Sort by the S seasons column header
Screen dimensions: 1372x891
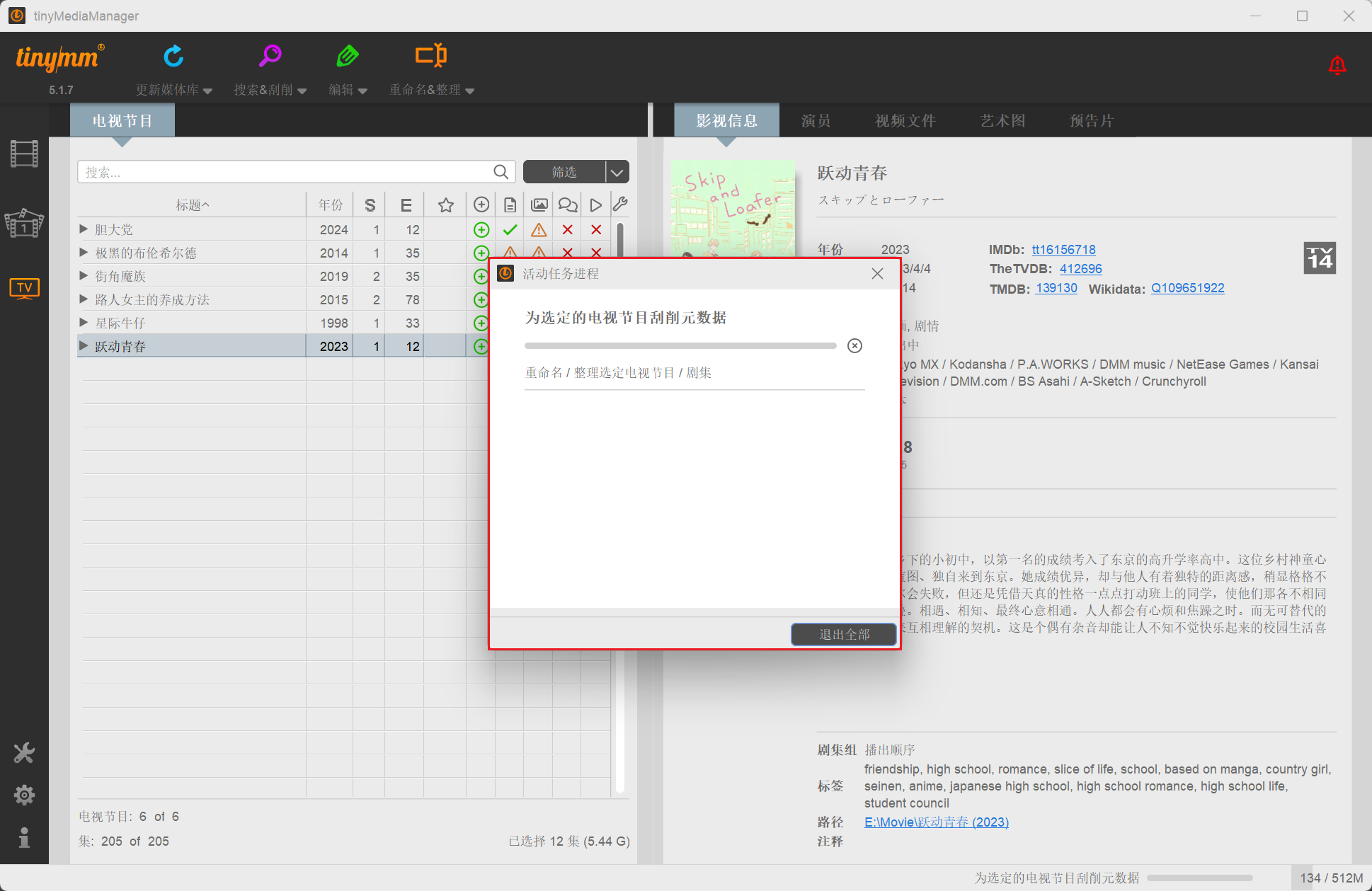pos(370,205)
